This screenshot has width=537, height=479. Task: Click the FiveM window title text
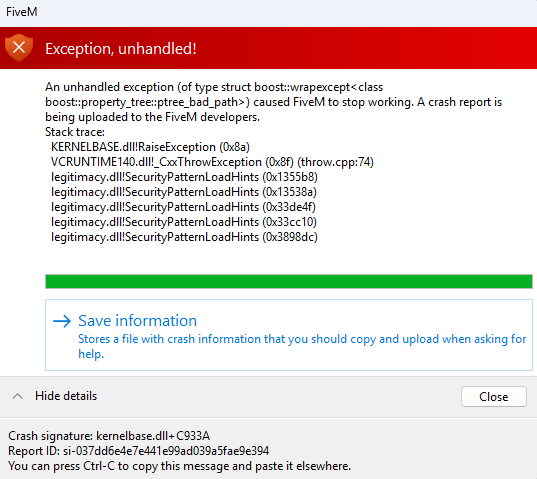pyautogui.click(x=22, y=12)
